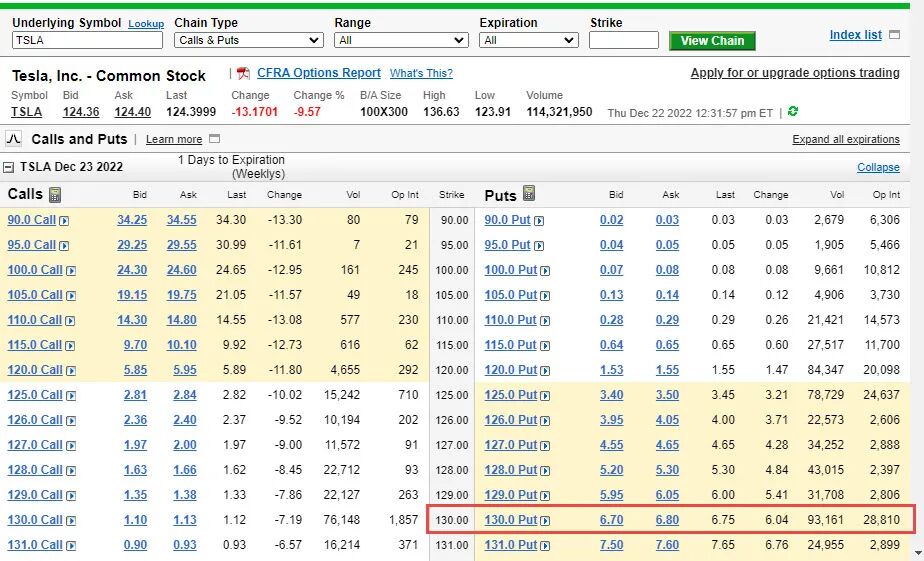Focus the Underlying Symbol input field
The image size is (924, 561).
click(87, 40)
